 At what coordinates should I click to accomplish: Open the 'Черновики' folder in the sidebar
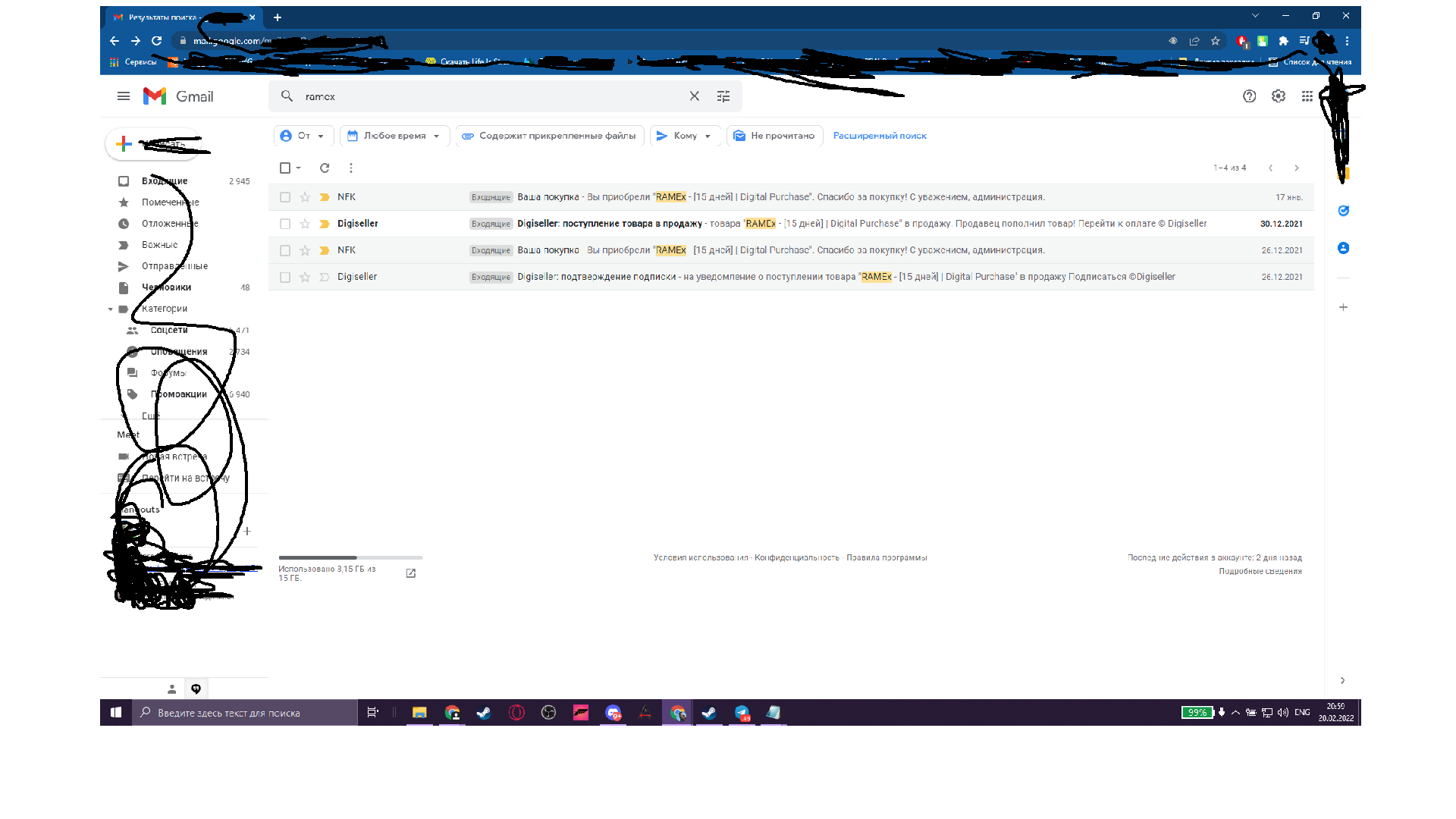tap(167, 287)
